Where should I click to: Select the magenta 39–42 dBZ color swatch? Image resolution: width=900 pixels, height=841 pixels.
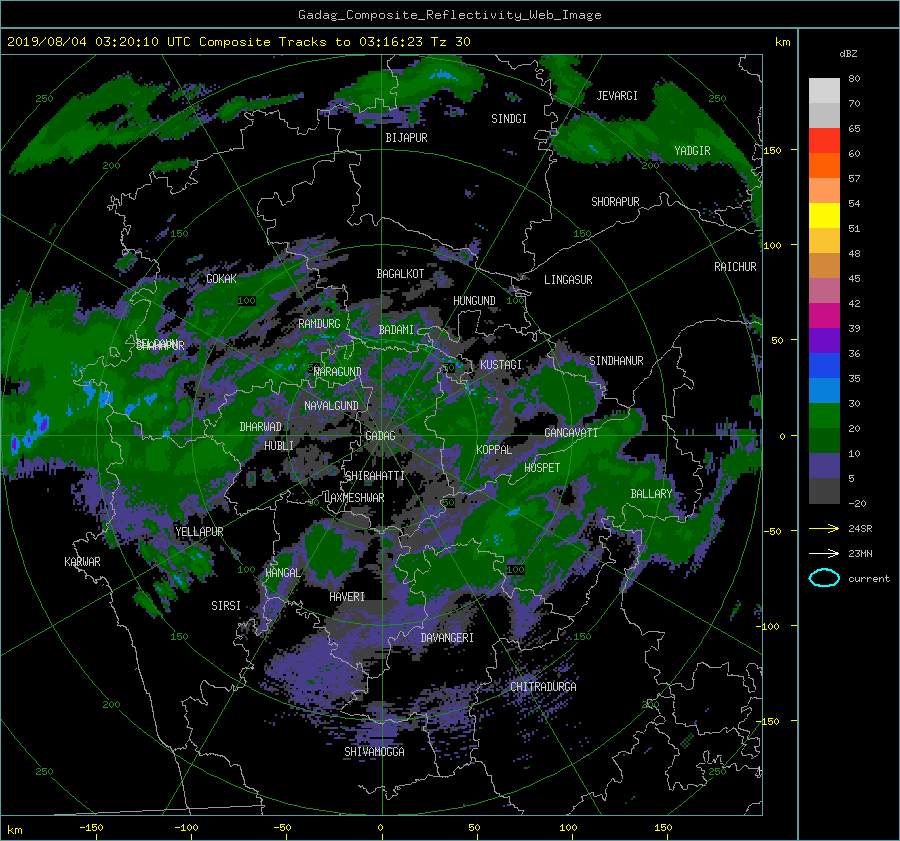click(x=824, y=316)
